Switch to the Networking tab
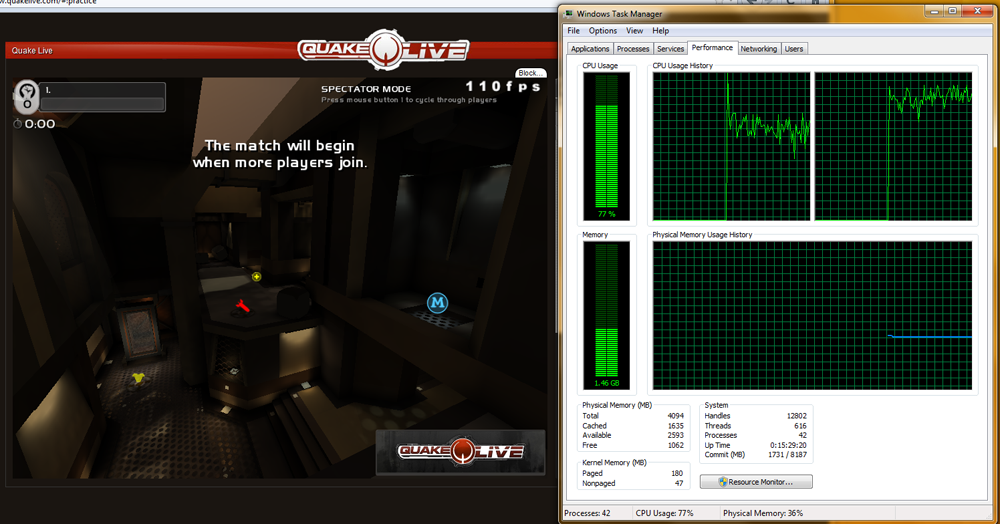Viewport: 1000px width, 524px height. pyautogui.click(x=759, y=49)
